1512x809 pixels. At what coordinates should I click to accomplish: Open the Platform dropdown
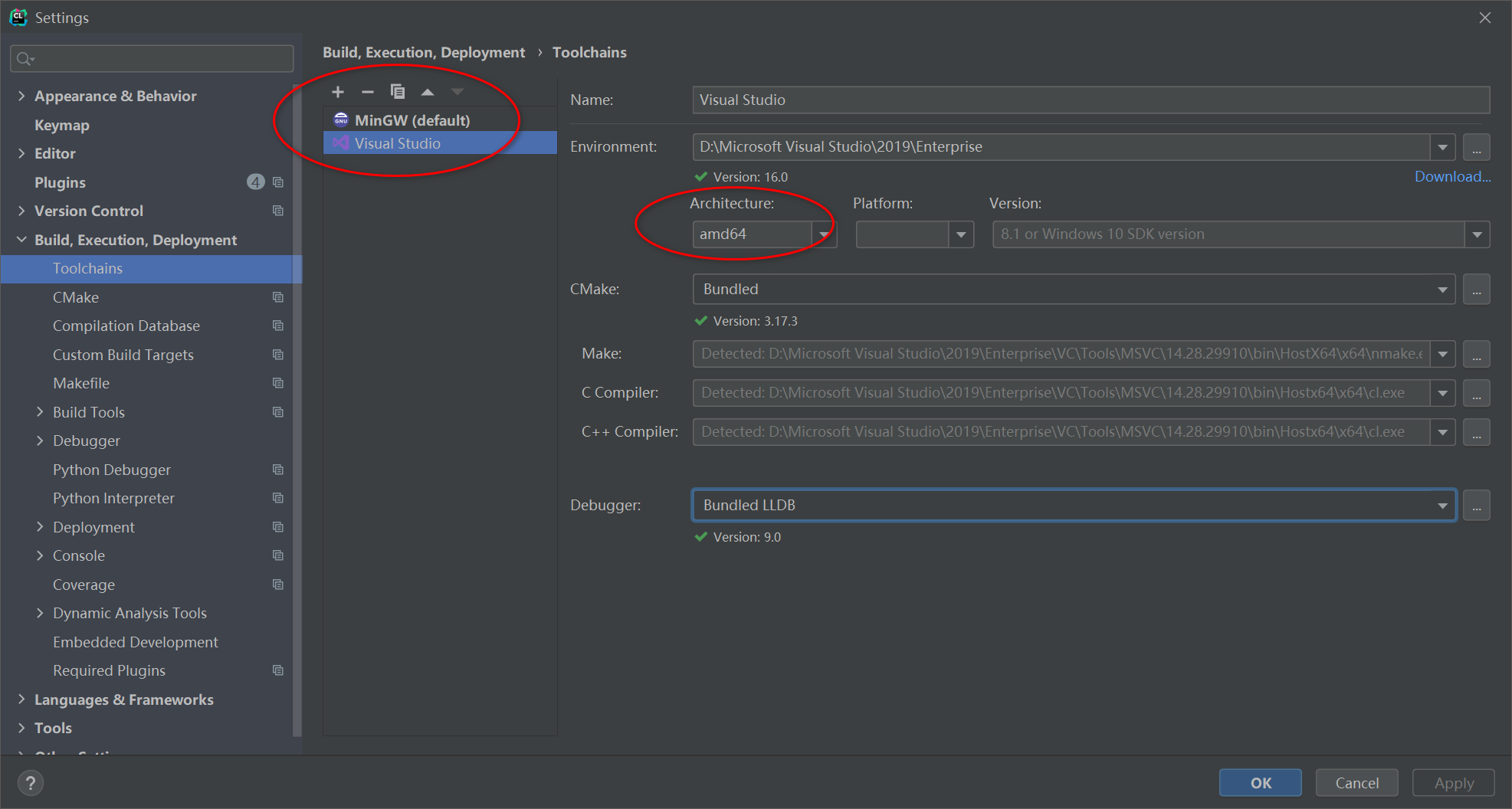point(962,234)
